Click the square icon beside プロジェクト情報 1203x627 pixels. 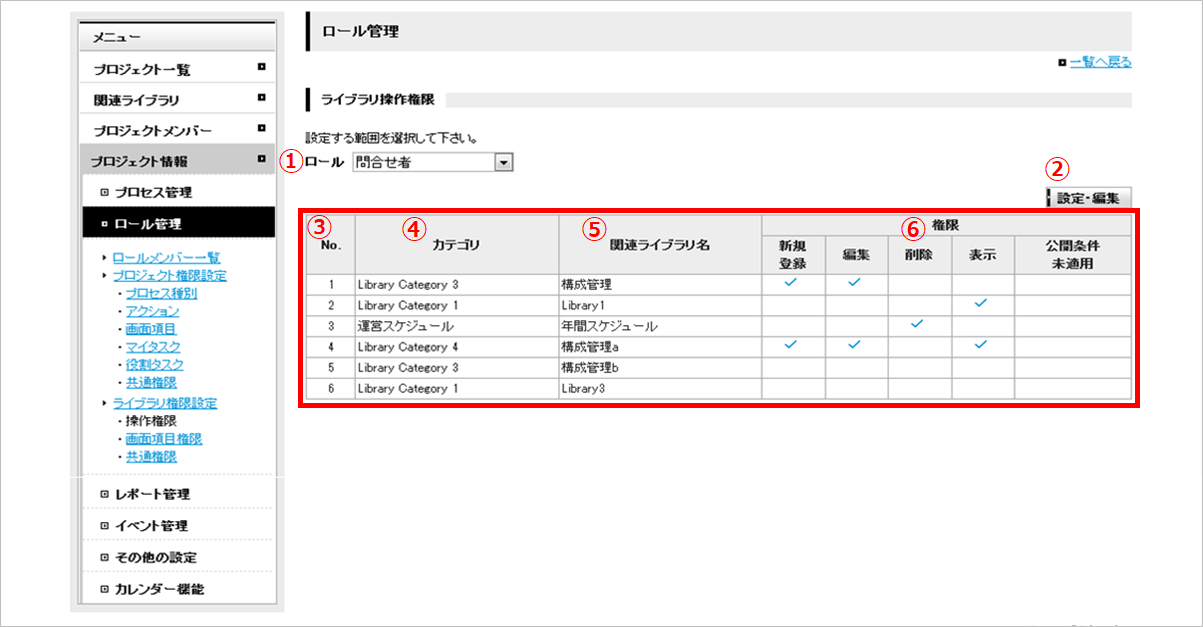tap(261, 158)
